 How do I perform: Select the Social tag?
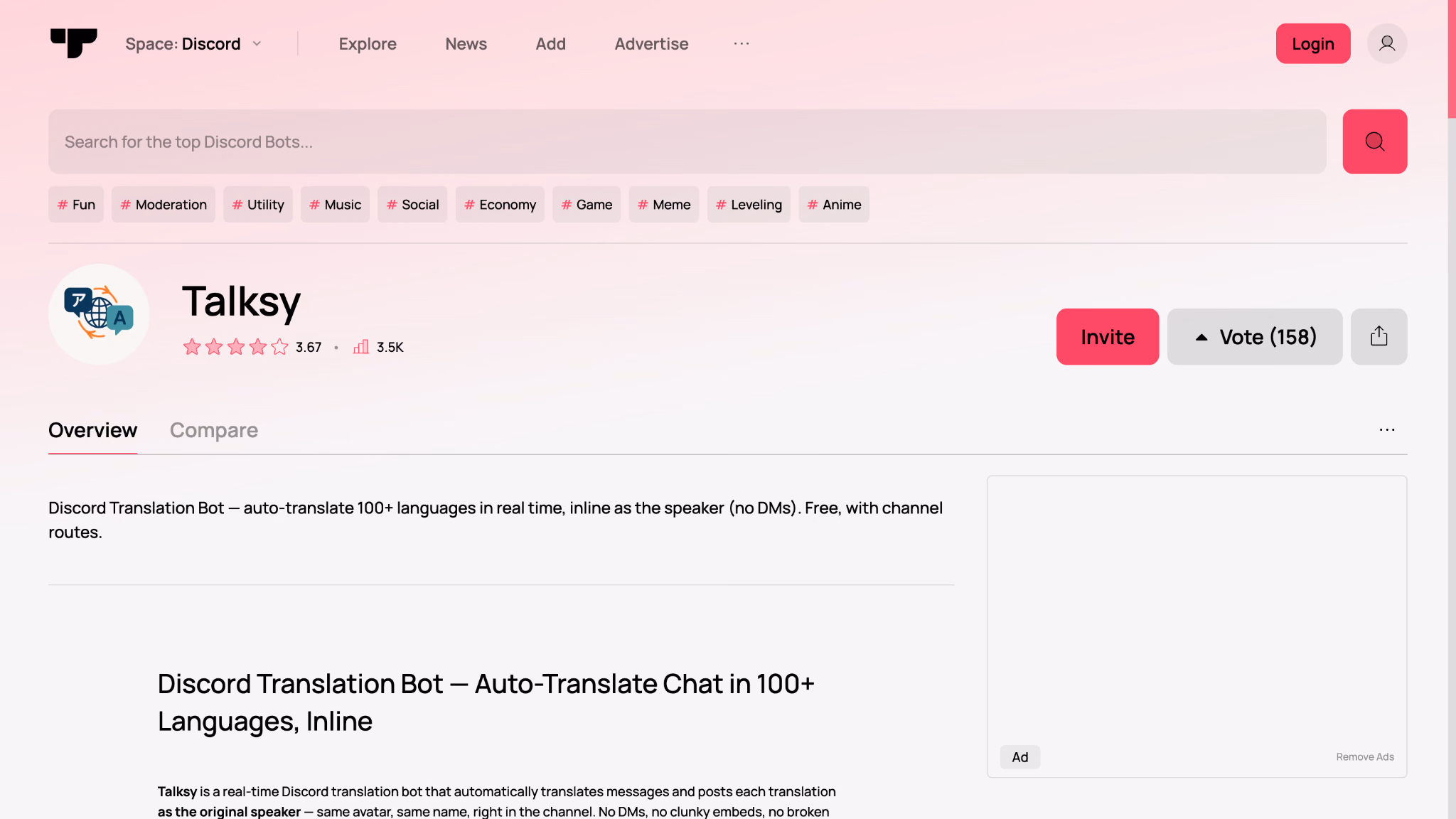412,205
